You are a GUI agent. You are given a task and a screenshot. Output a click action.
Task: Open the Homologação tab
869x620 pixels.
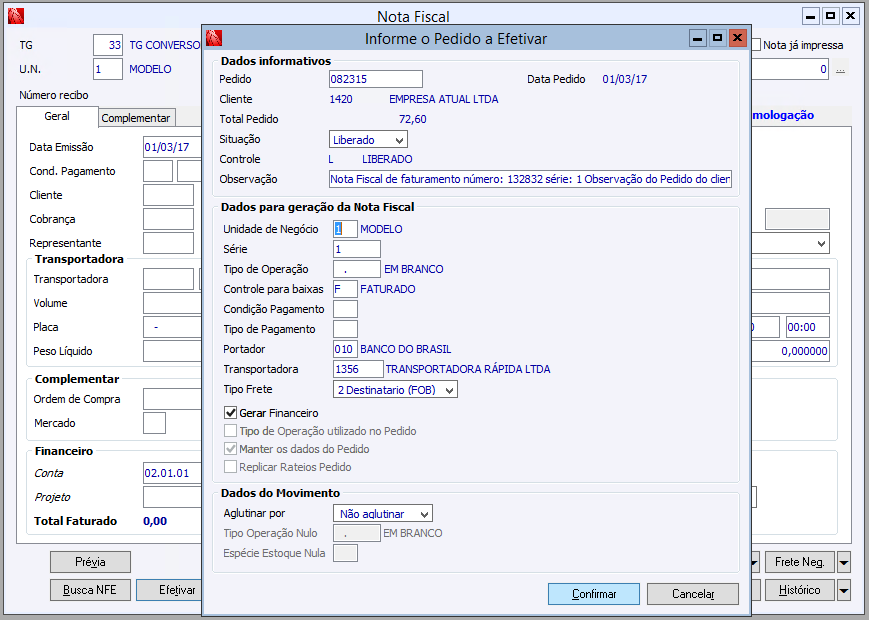click(783, 115)
